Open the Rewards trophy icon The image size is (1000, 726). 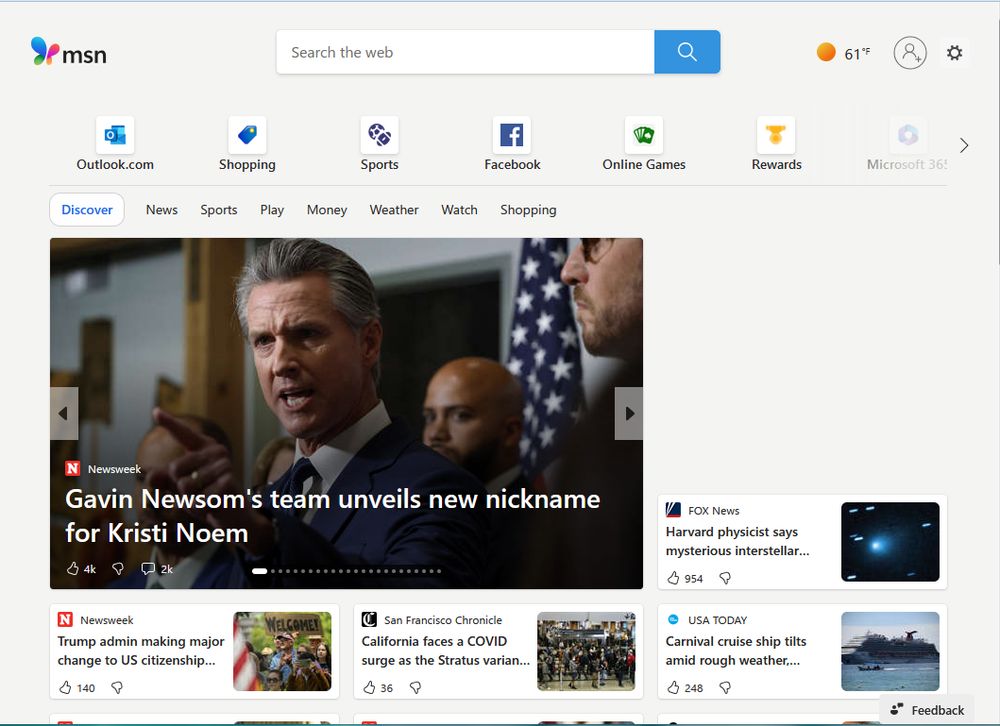776,135
